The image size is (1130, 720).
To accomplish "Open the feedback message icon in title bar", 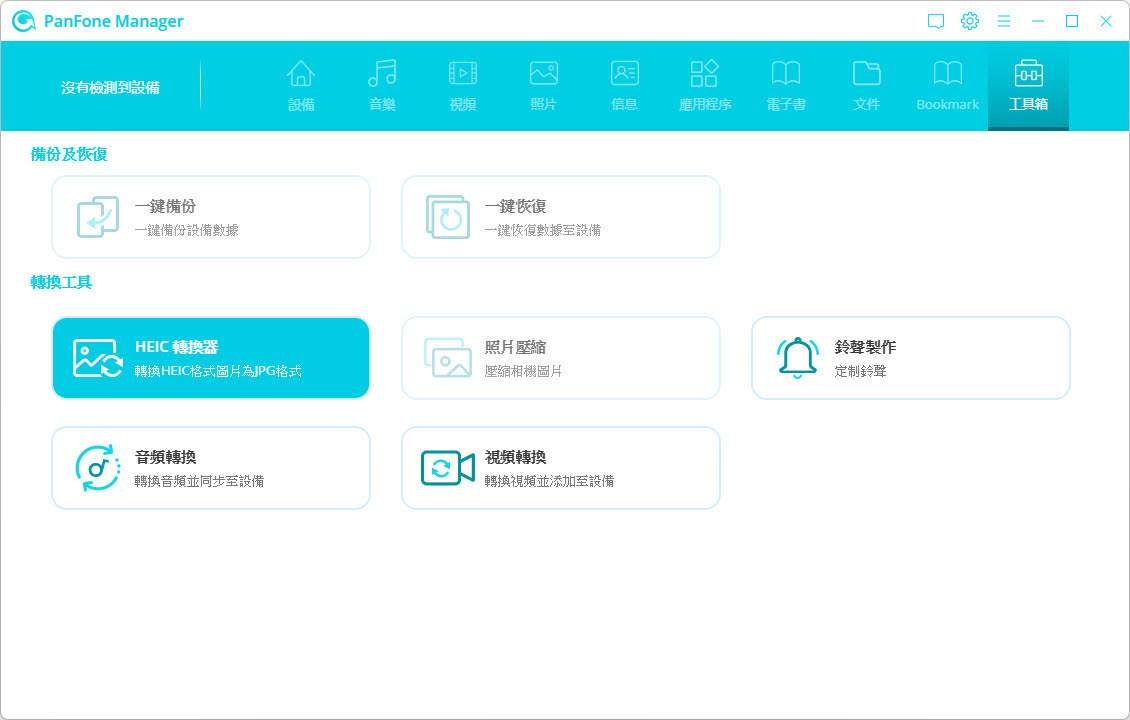I will coord(936,21).
